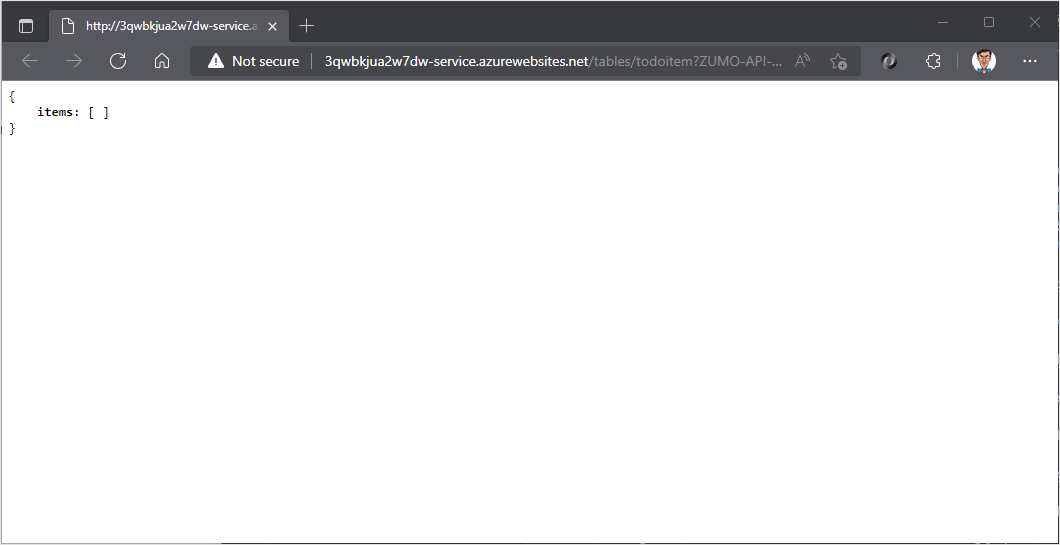Go back to previous page
Image resolution: width=1060 pixels, height=545 pixels.
point(30,62)
